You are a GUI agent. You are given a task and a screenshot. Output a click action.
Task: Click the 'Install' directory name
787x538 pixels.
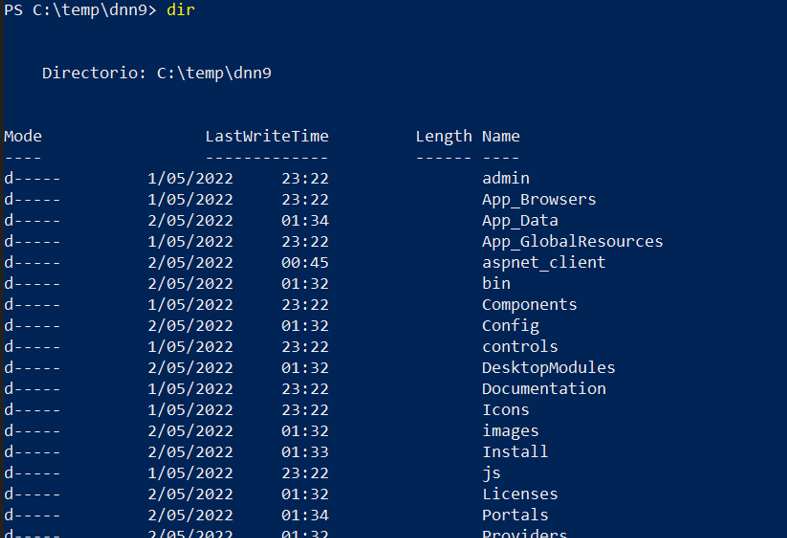[515, 451]
